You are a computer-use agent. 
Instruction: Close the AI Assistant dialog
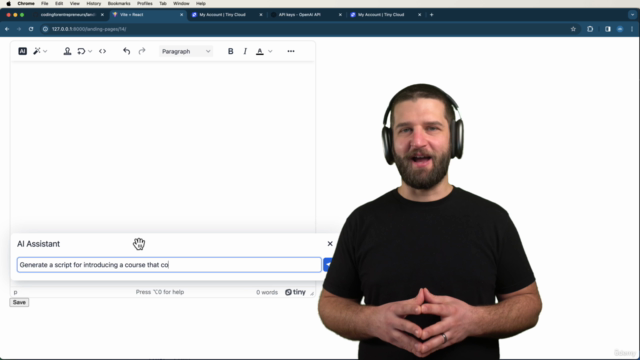(330, 244)
